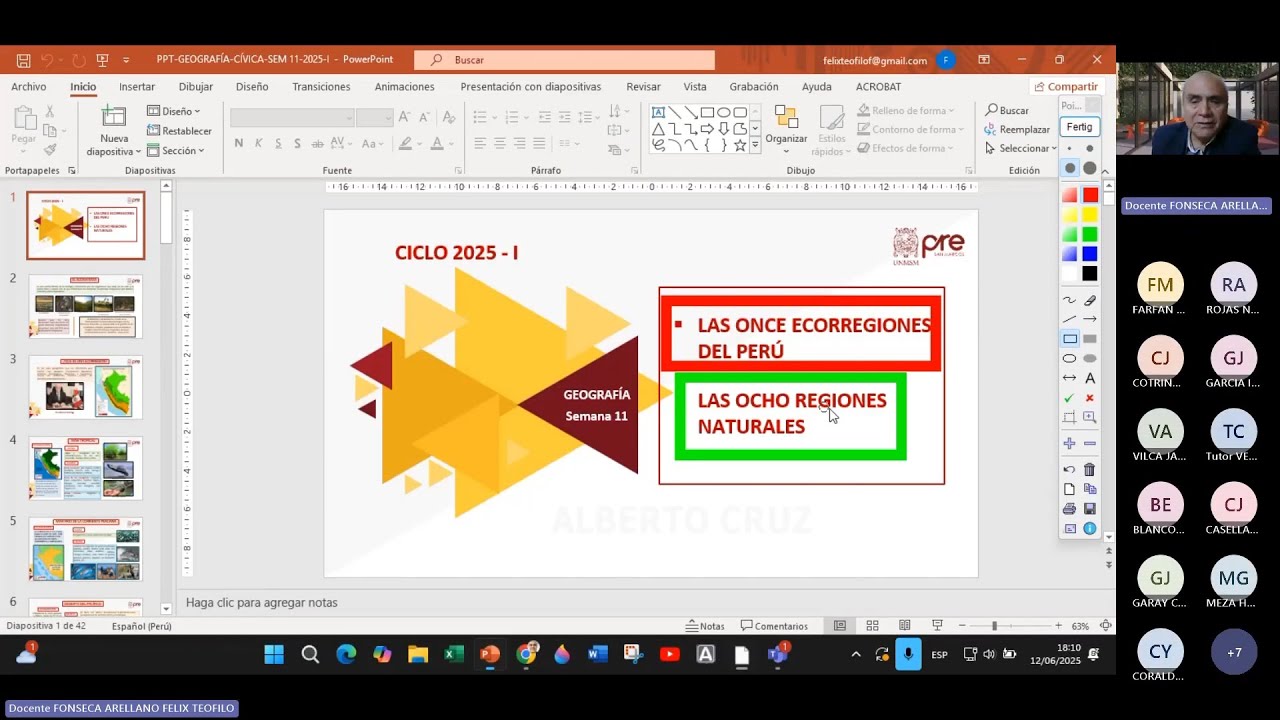Toggle the Notas pane in status bar
This screenshot has width=1280, height=720.
[x=705, y=626]
